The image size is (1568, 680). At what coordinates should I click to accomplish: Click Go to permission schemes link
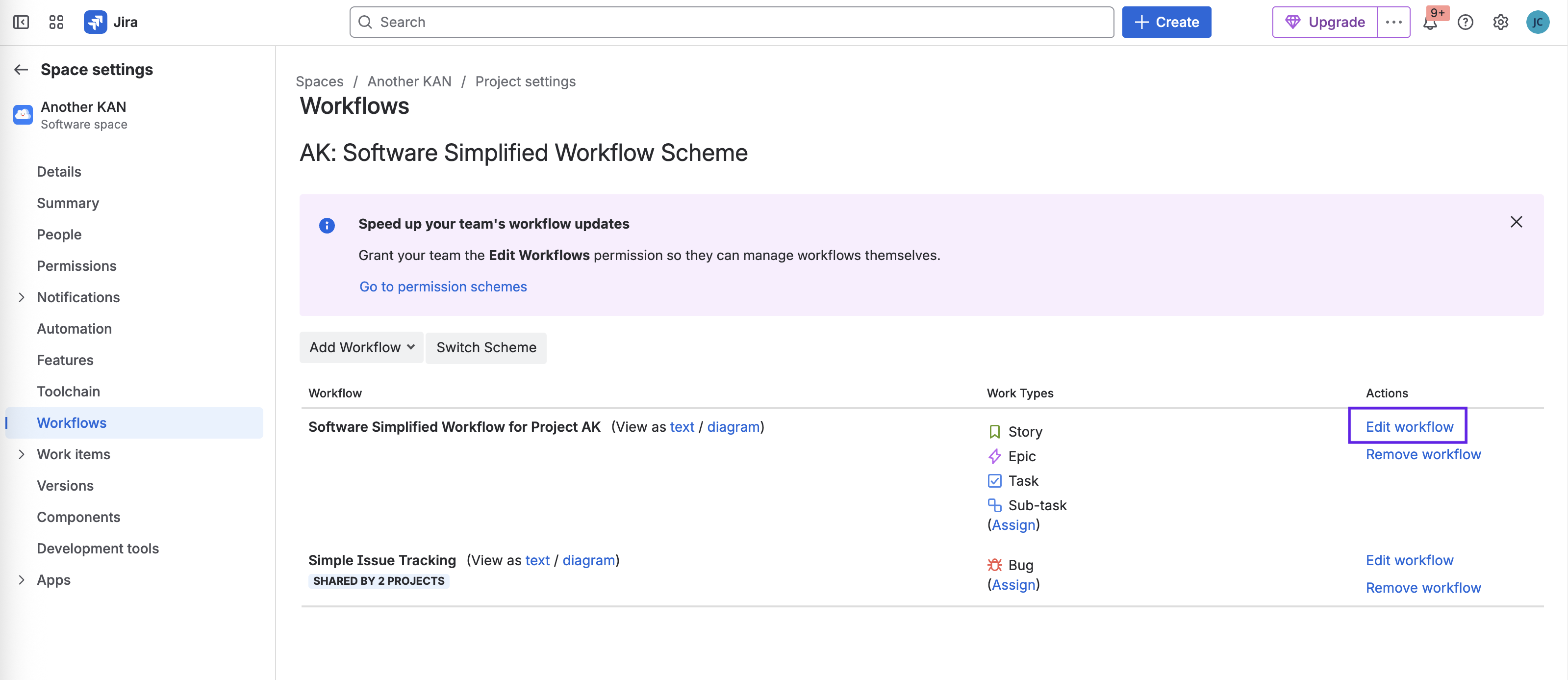[x=443, y=287]
